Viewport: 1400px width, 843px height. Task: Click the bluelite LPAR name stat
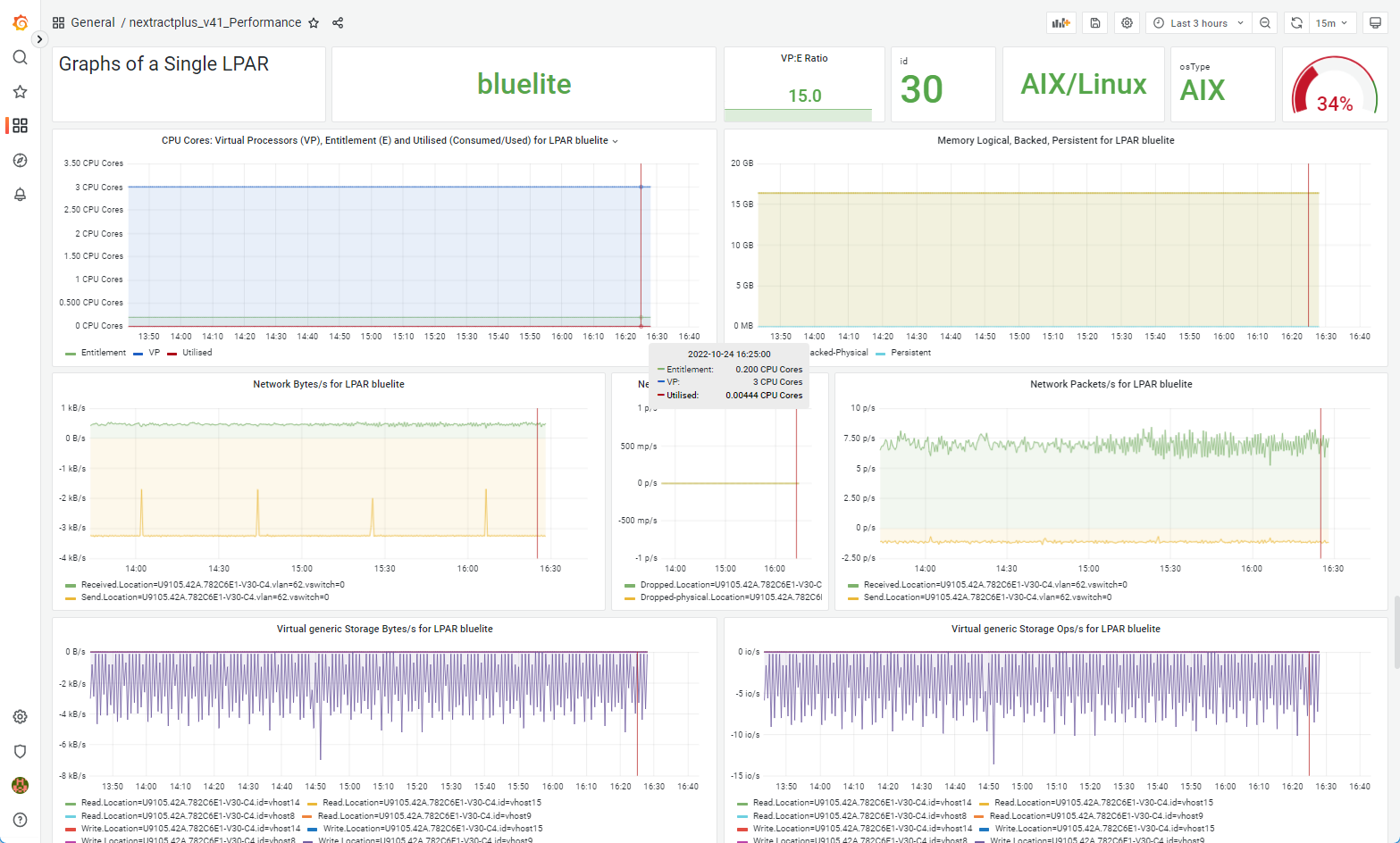(524, 84)
